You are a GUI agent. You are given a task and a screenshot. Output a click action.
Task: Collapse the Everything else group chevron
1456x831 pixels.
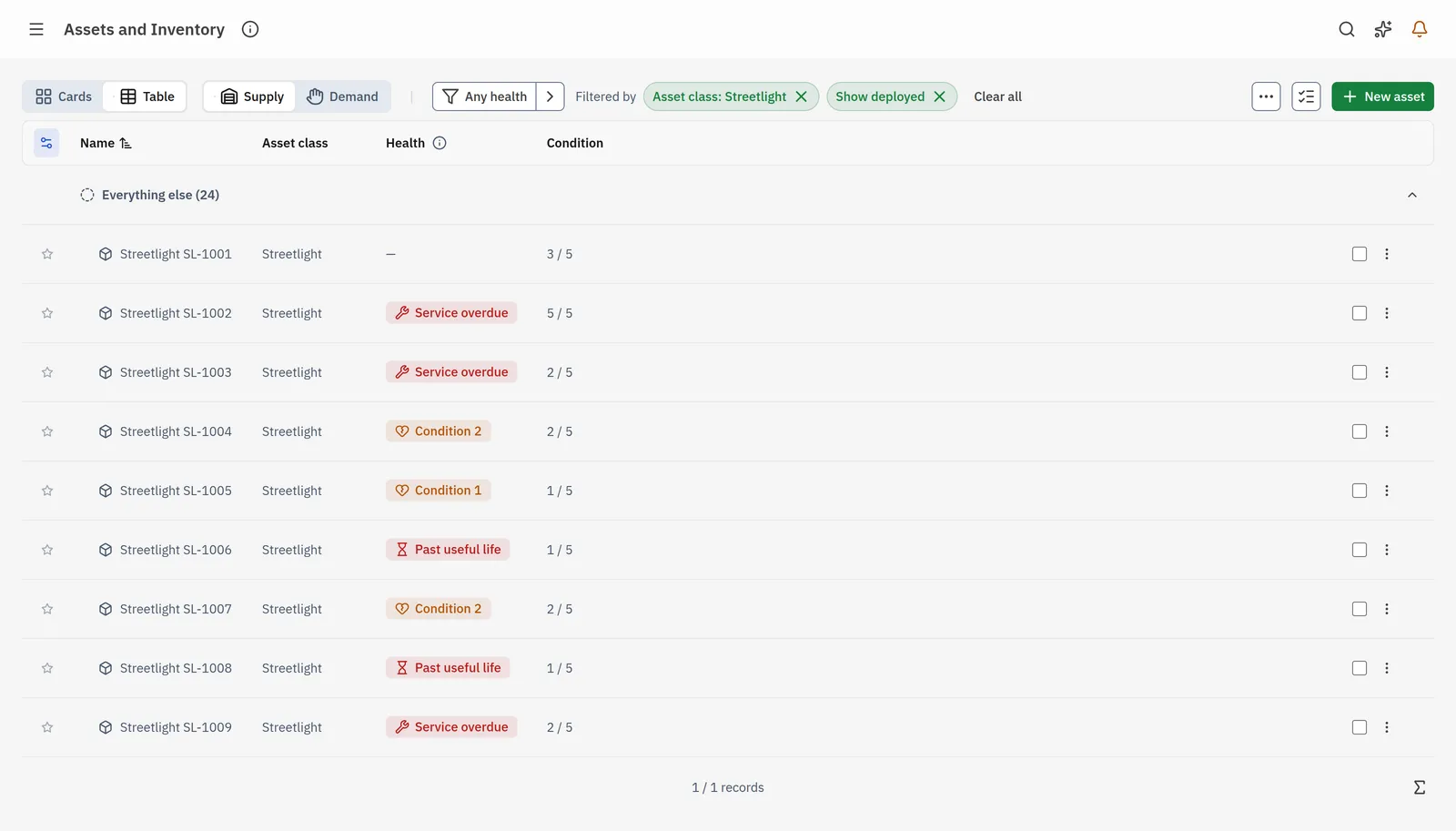[1412, 195]
